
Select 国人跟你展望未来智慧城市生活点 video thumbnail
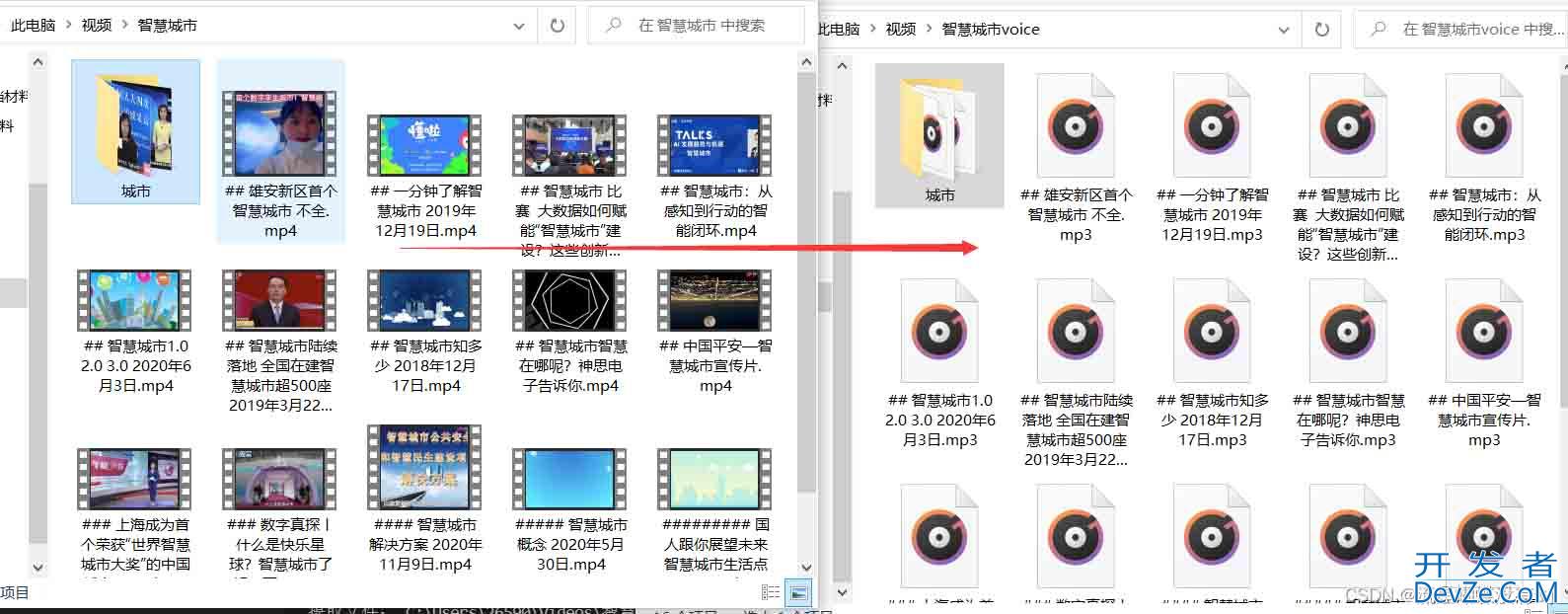pyautogui.click(x=715, y=479)
